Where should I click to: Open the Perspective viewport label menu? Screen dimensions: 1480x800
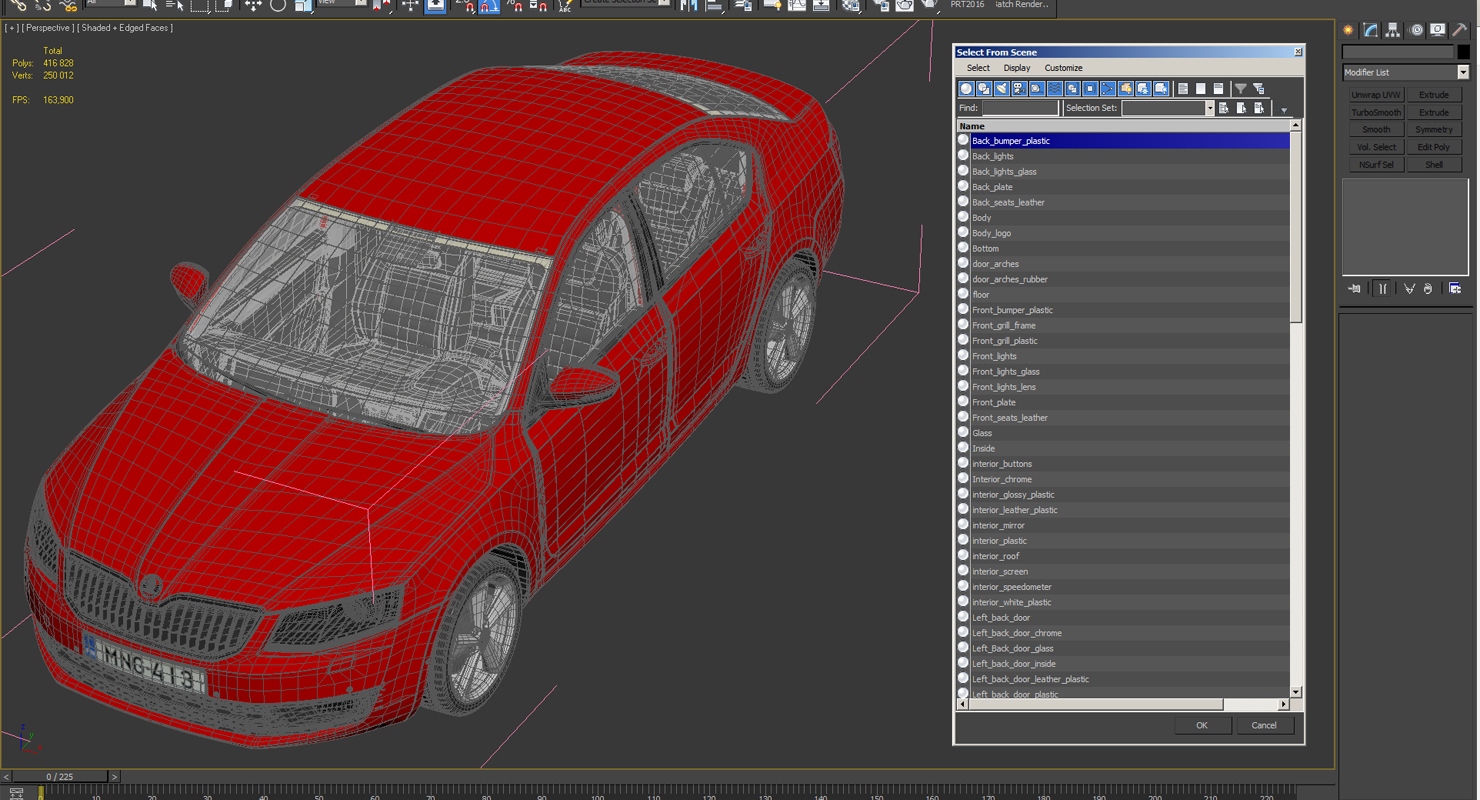(x=46, y=28)
